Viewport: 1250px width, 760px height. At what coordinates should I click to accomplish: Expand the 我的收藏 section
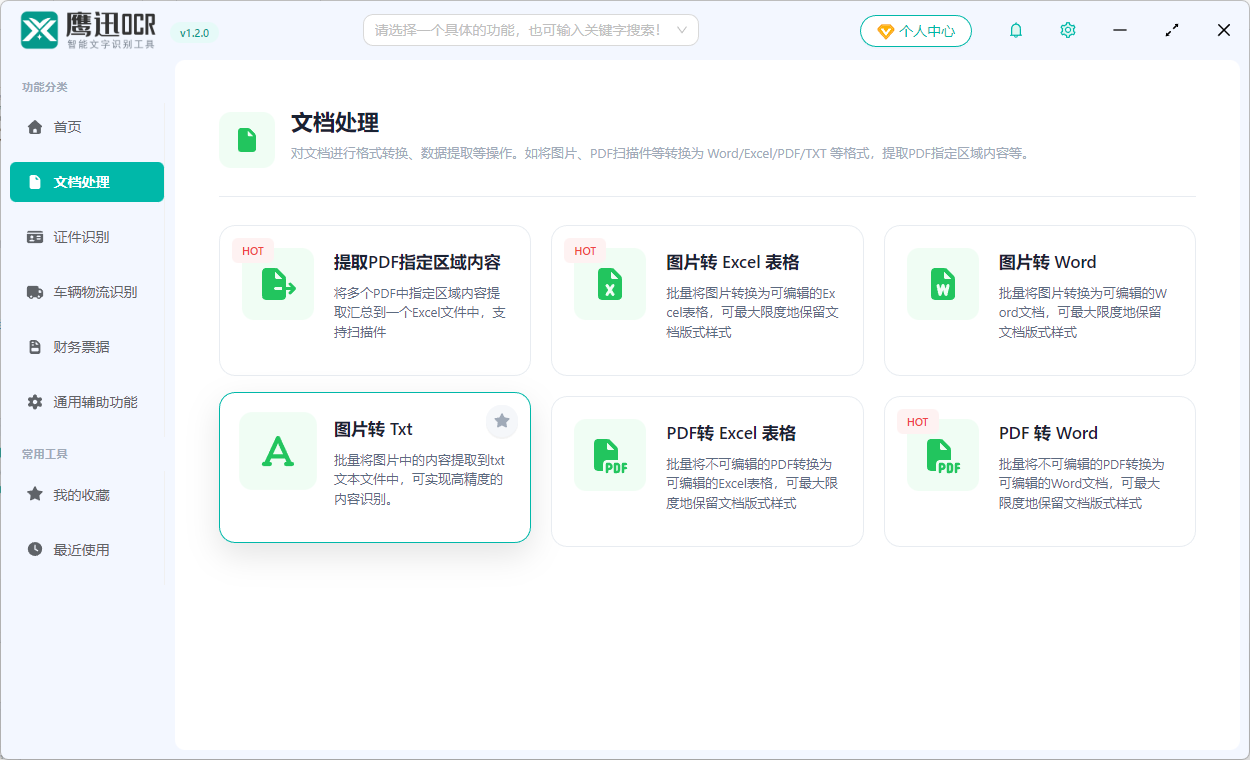click(87, 493)
